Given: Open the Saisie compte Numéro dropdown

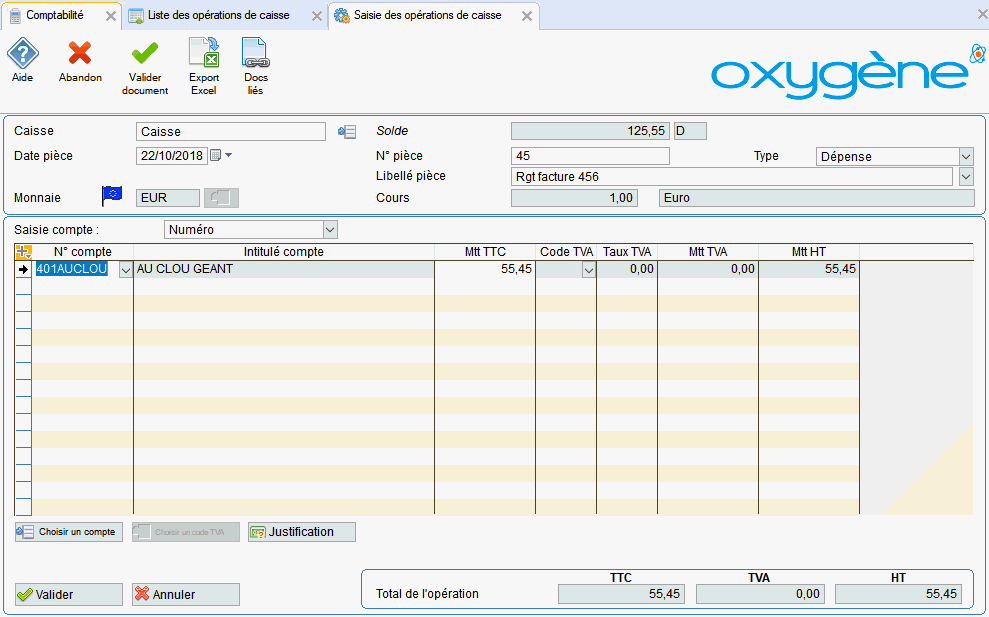Looking at the screenshot, I should click(330, 230).
